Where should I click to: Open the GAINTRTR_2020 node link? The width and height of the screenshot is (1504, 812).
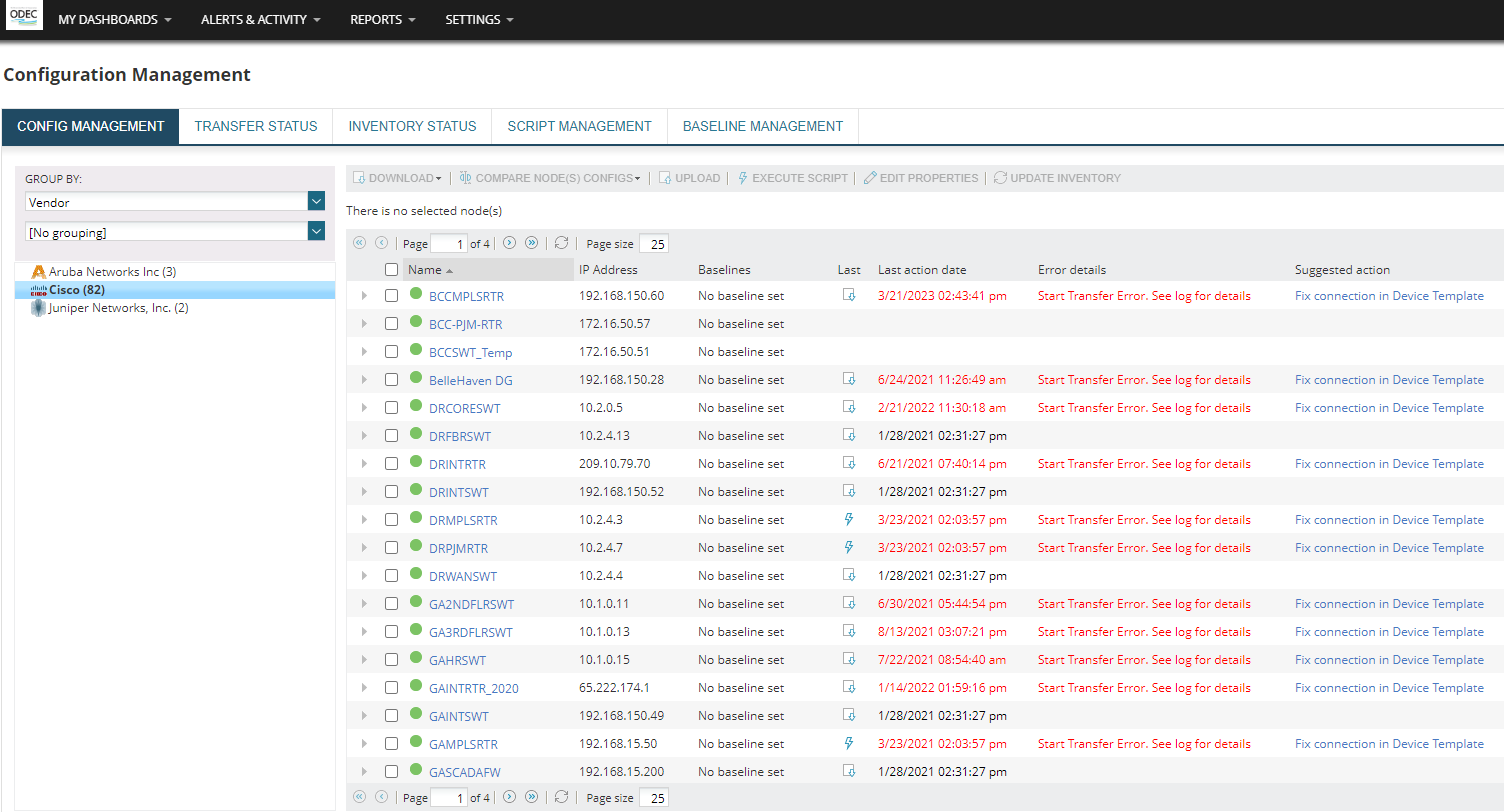pyautogui.click(x=474, y=688)
